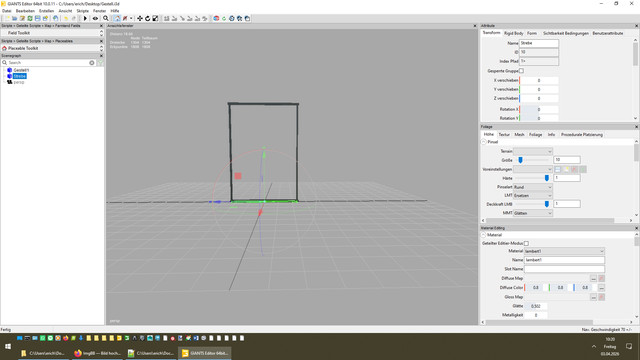Click the Undo arrow icon

tap(65, 18)
